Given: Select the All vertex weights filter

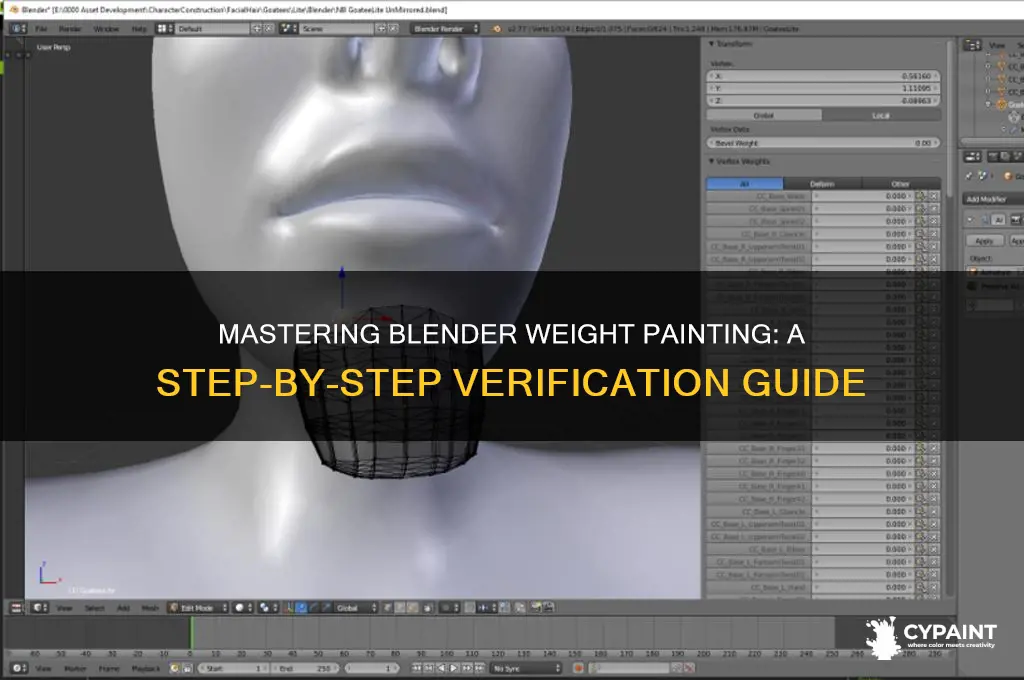Looking at the screenshot, I should point(744,184).
